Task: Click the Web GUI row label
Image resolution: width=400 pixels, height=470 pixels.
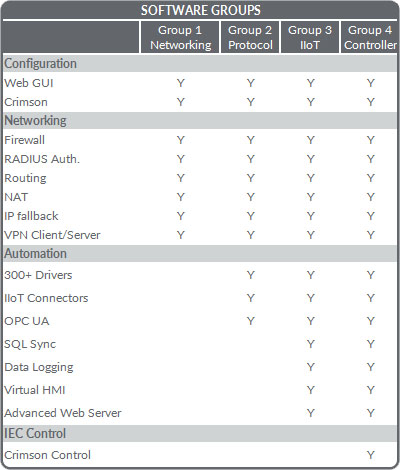Action: point(29,83)
